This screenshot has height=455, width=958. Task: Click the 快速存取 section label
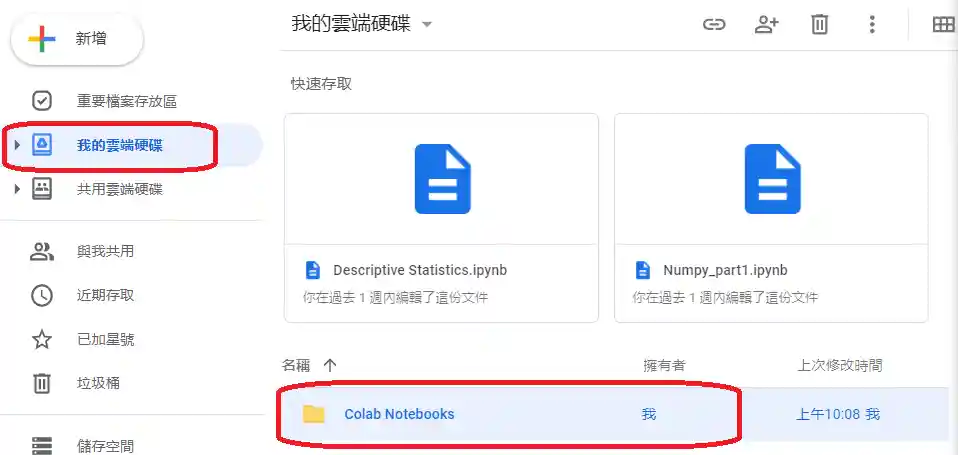point(321,84)
